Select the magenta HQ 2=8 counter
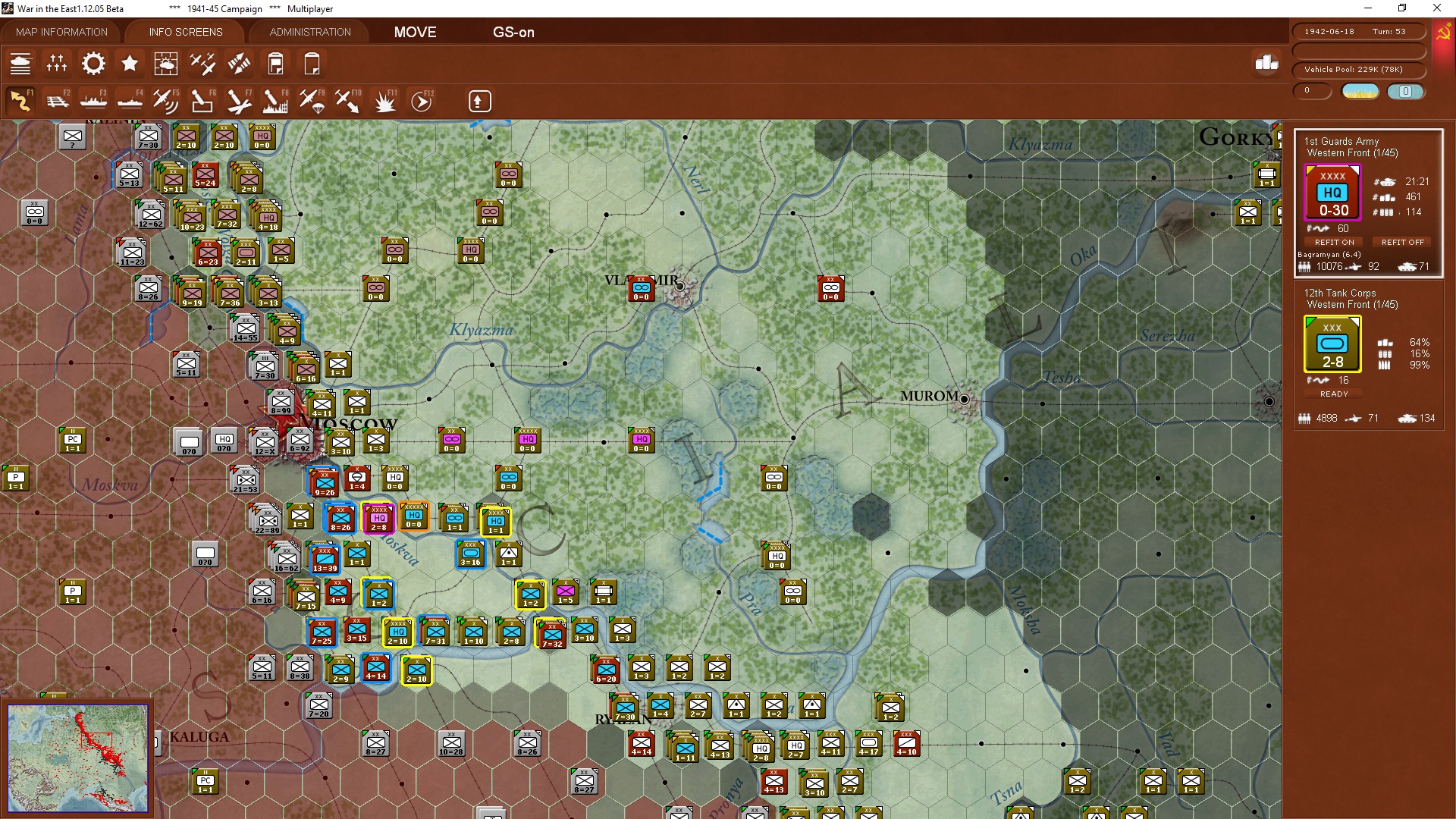The image size is (1456, 819). coord(378,519)
